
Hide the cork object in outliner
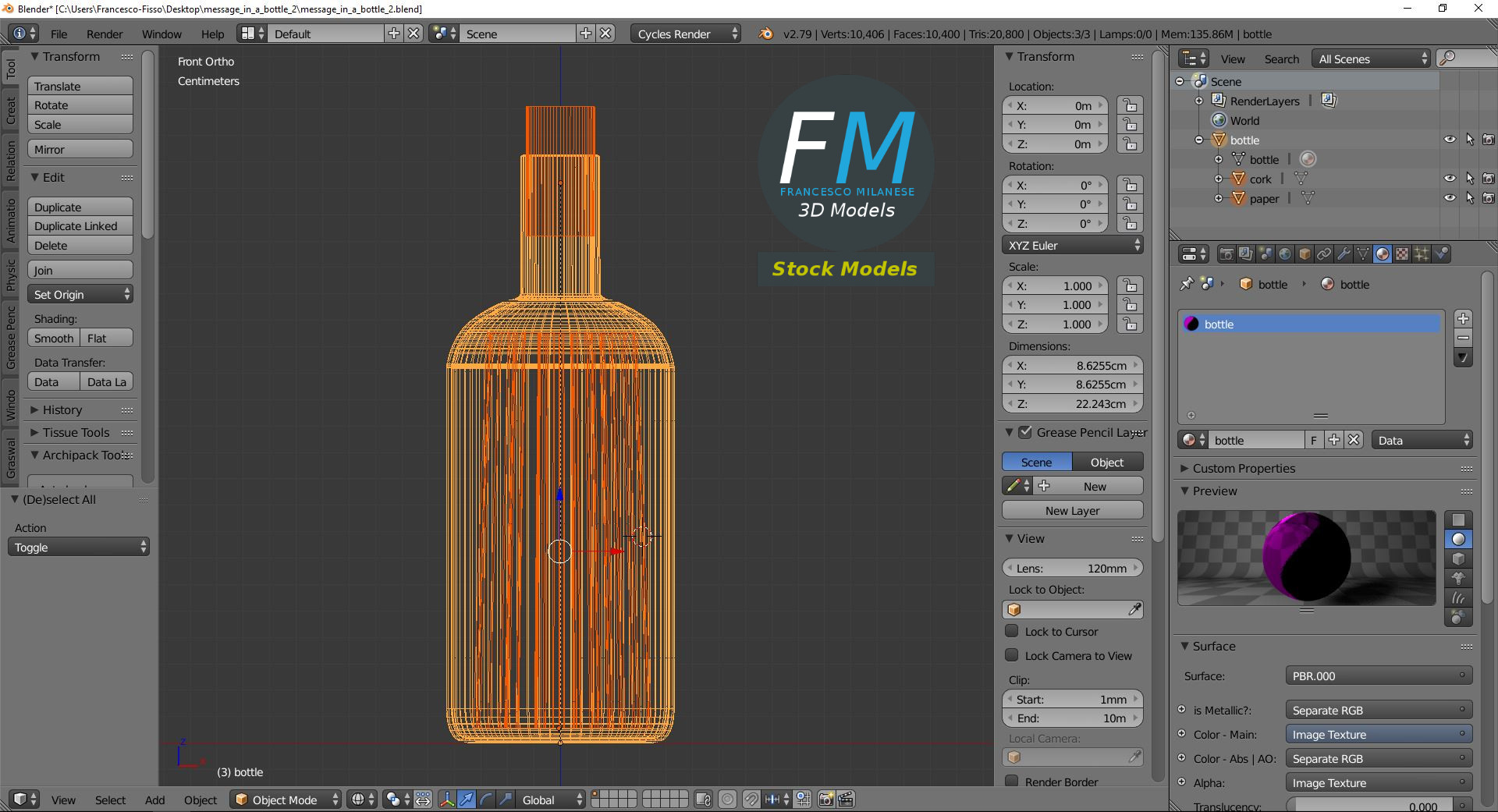tap(1450, 179)
